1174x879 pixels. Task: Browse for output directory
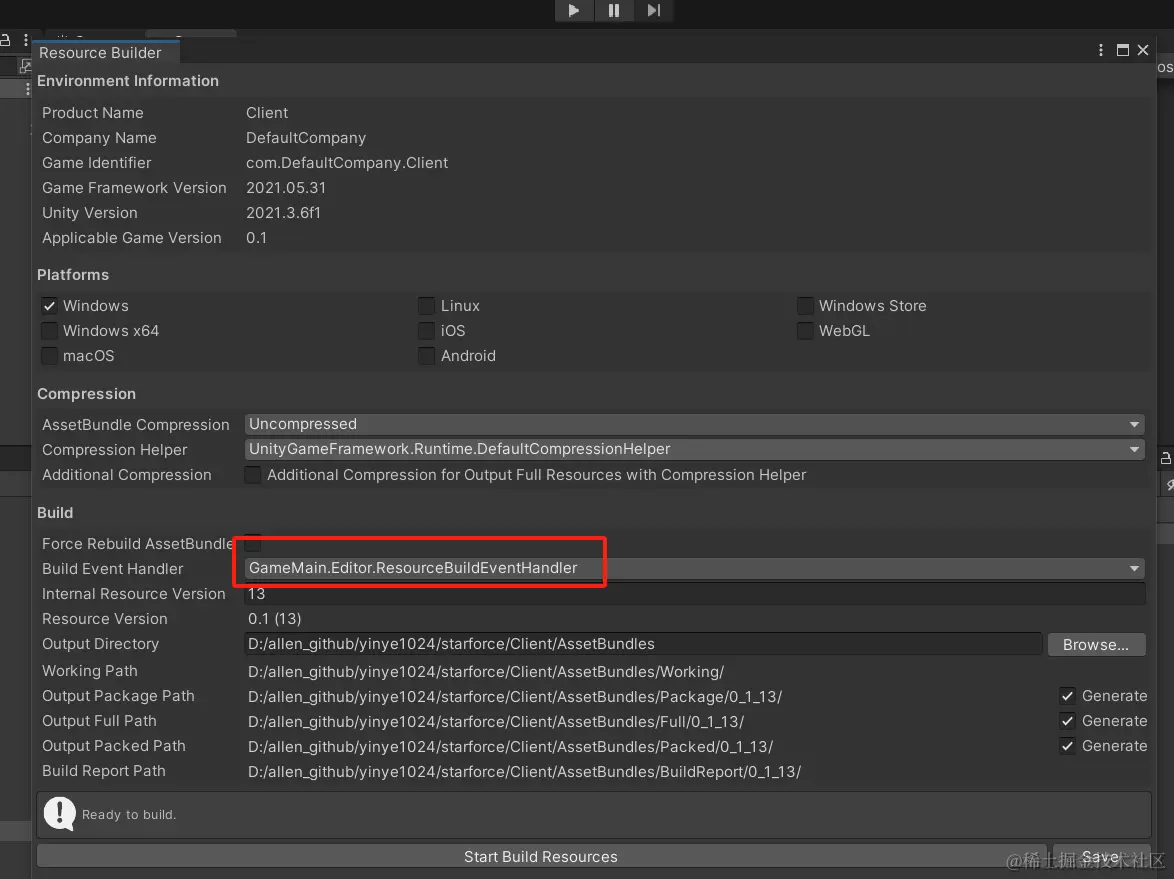(1096, 645)
